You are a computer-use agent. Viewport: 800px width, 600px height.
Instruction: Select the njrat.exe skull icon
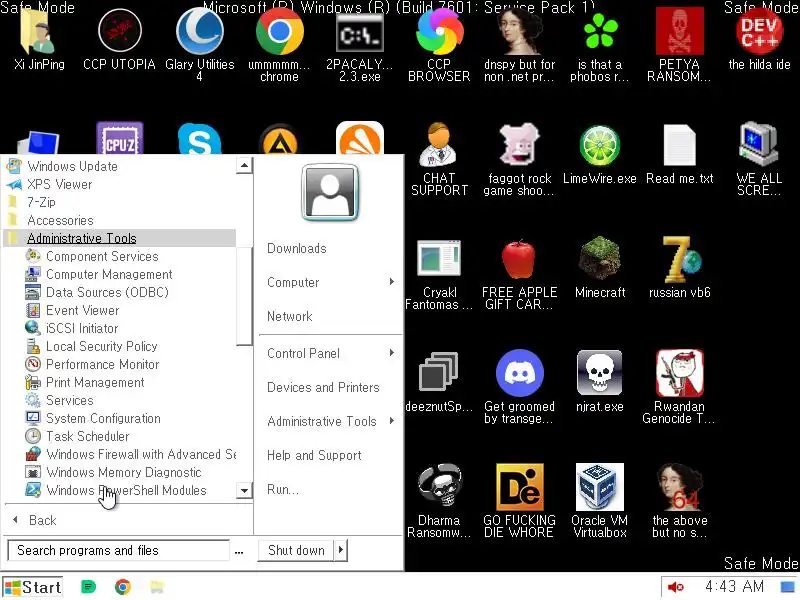coord(600,373)
